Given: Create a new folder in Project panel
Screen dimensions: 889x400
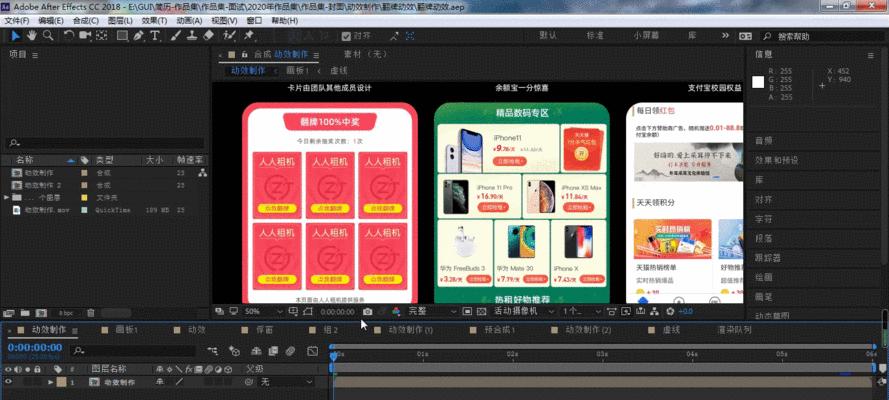Looking at the screenshot, I should 25,313.
